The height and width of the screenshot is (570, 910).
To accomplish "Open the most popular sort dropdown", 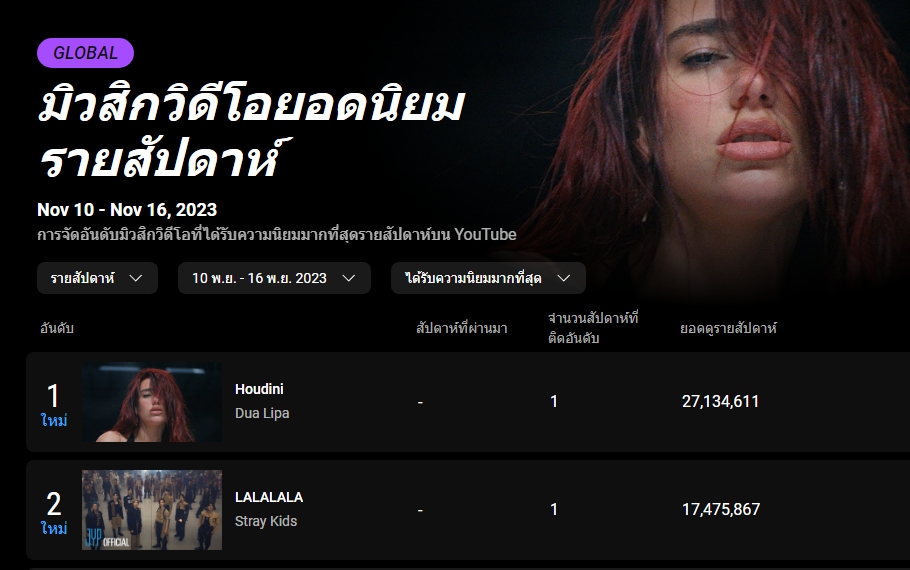I will click(488, 278).
